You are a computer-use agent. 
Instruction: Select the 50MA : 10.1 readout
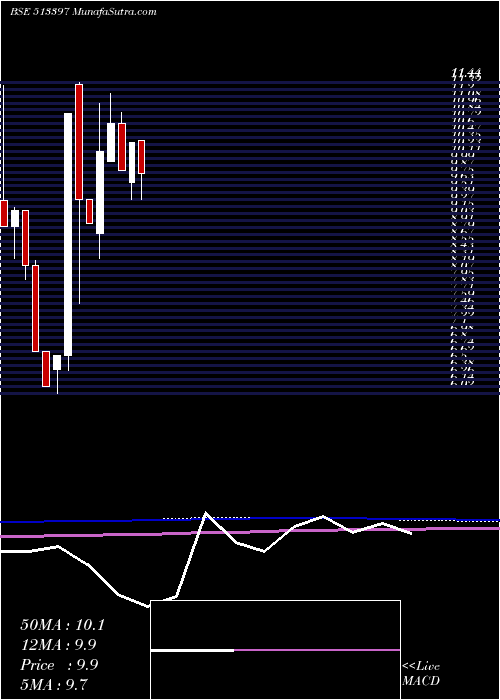click(x=62, y=625)
